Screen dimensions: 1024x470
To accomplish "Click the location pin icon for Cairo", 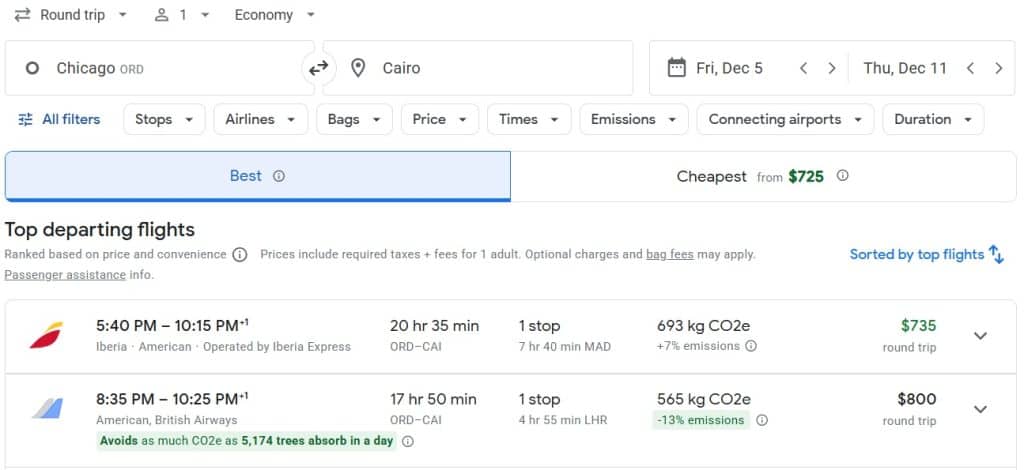I will pyautogui.click(x=358, y=68).
